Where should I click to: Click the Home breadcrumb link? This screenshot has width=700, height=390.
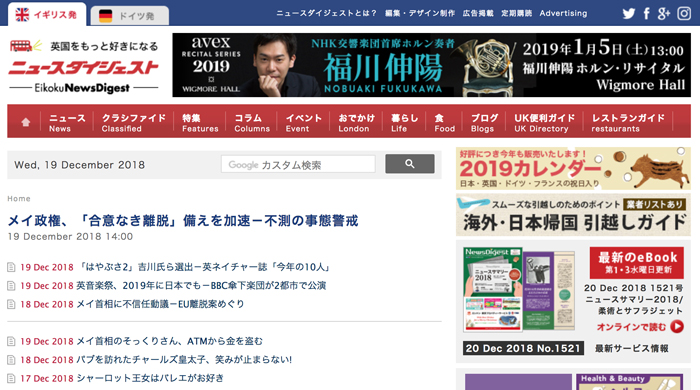pyautogui.click(x=19, y=199)
